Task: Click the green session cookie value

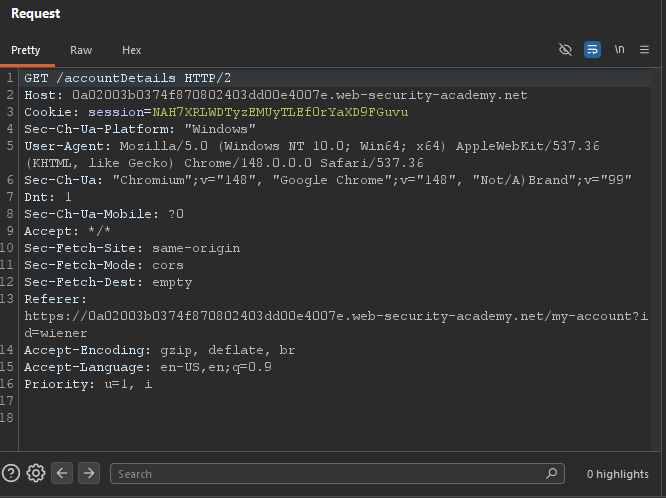Action: coord(280,112)
